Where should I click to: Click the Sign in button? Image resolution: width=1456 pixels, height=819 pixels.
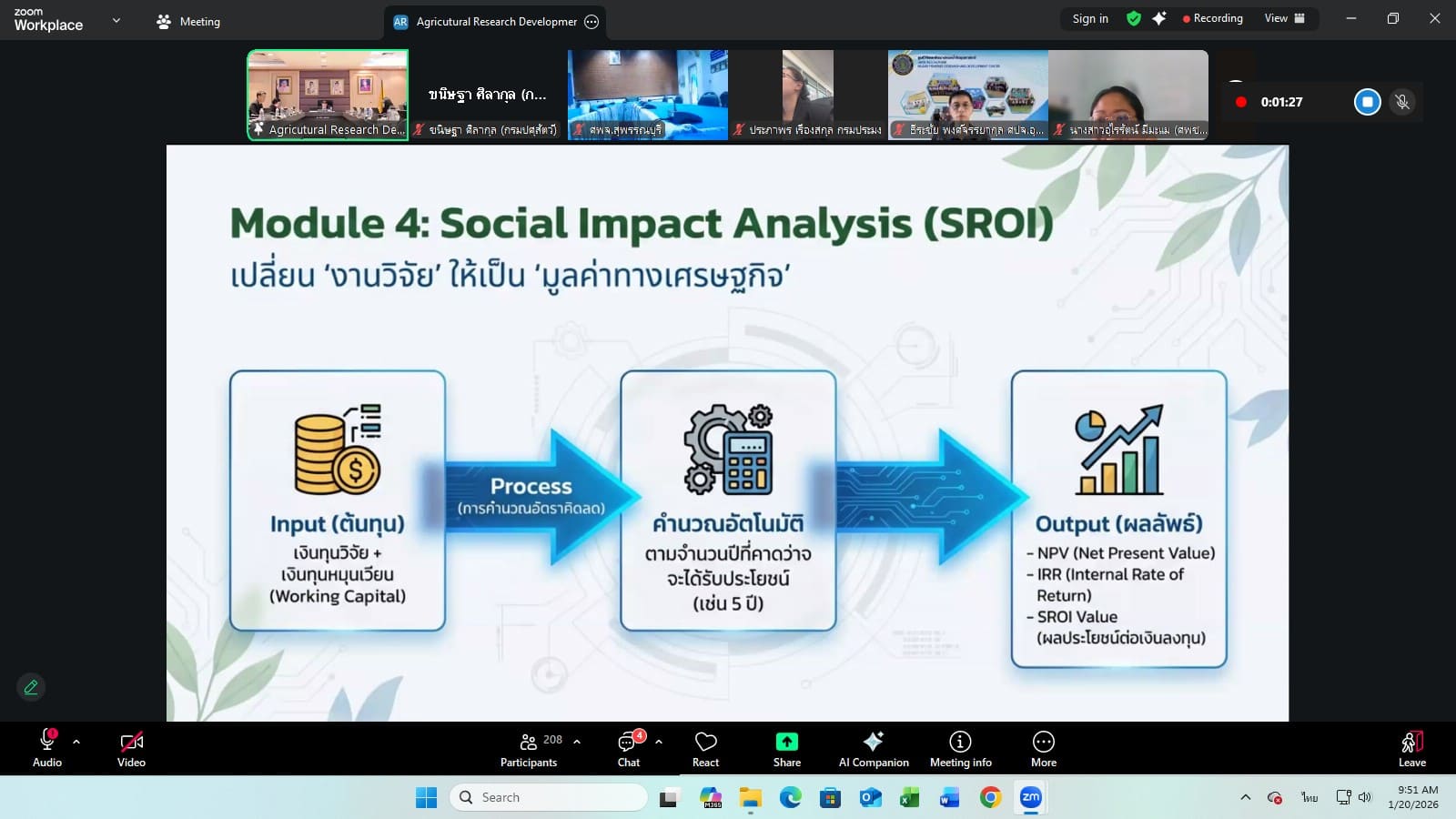click(1089, 18)
